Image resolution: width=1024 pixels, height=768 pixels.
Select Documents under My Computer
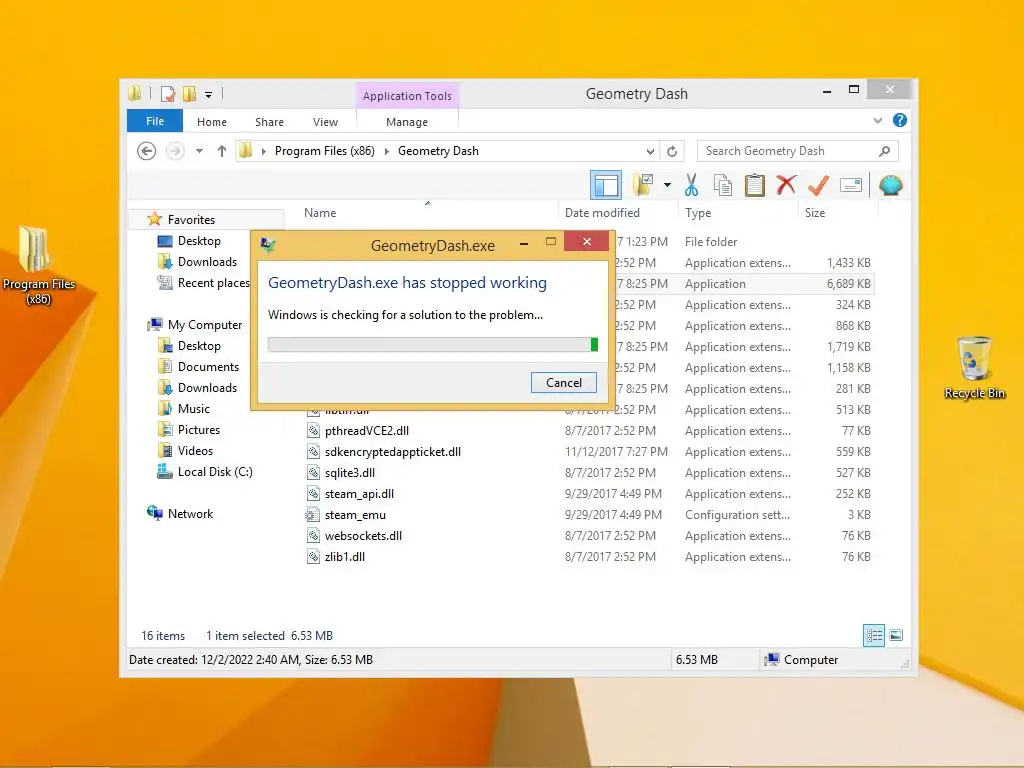tap(208, 367)
